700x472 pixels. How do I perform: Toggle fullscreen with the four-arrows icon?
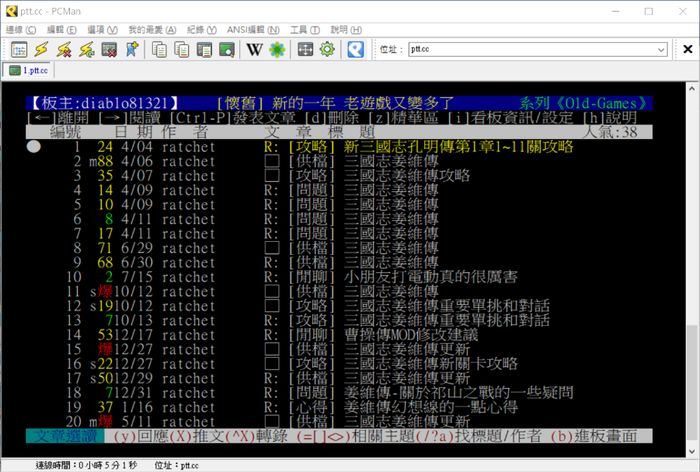tap(305, 50)
